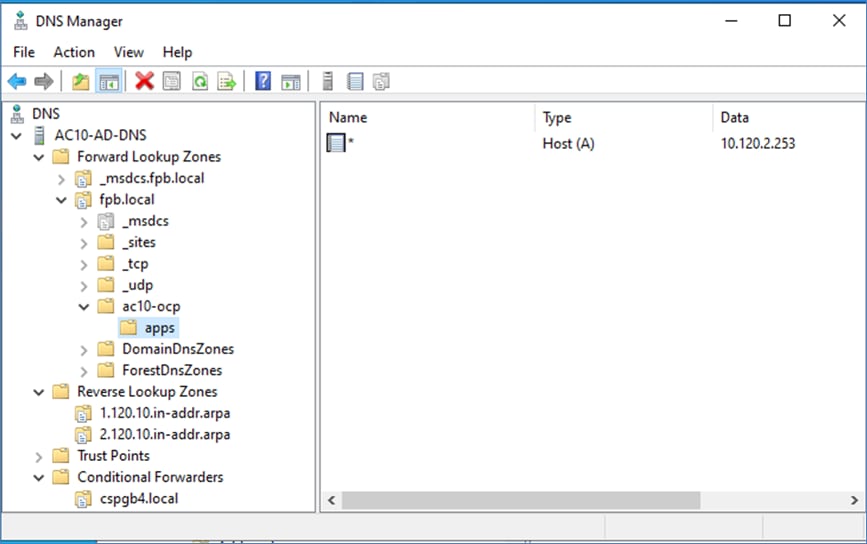Click the green refresh toolbar icon
Viewport: 867px width, 544px height.
pos(200,82)
